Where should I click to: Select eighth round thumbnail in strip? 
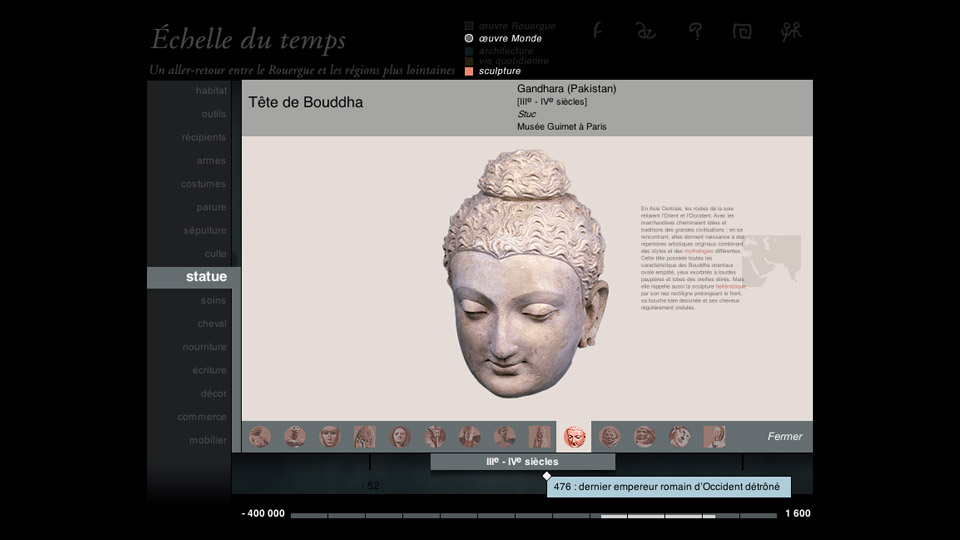click(x=504, y=437)
